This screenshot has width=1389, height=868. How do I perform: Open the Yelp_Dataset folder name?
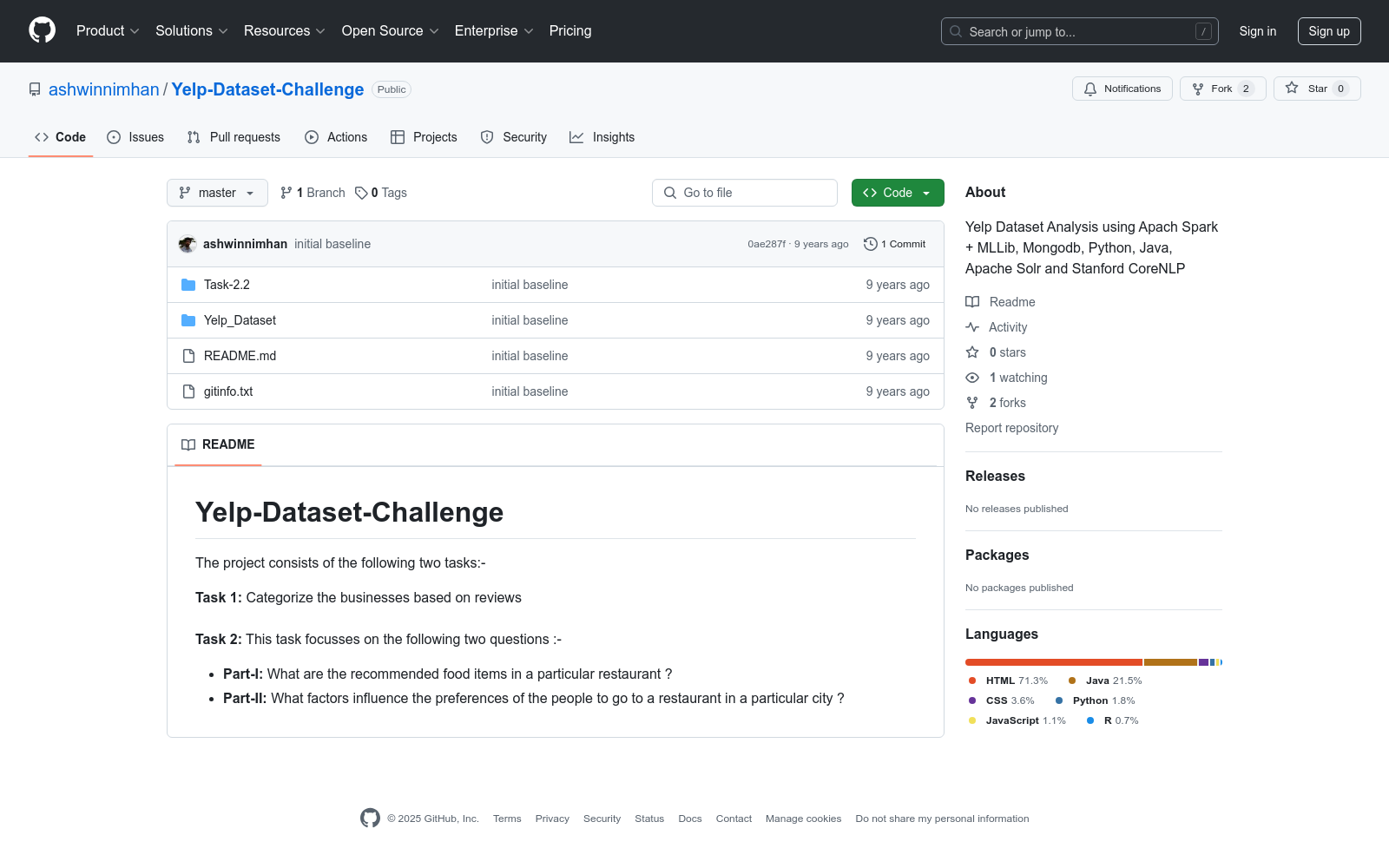tap(240, 320)
